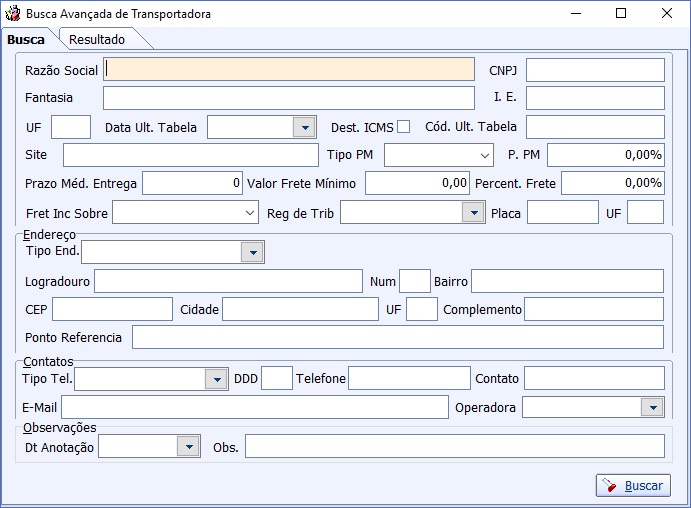The width and height of the screenshot is (691, 508).
Task: Open the Tipo End. dropdown
Action: [x=253, y=252]
